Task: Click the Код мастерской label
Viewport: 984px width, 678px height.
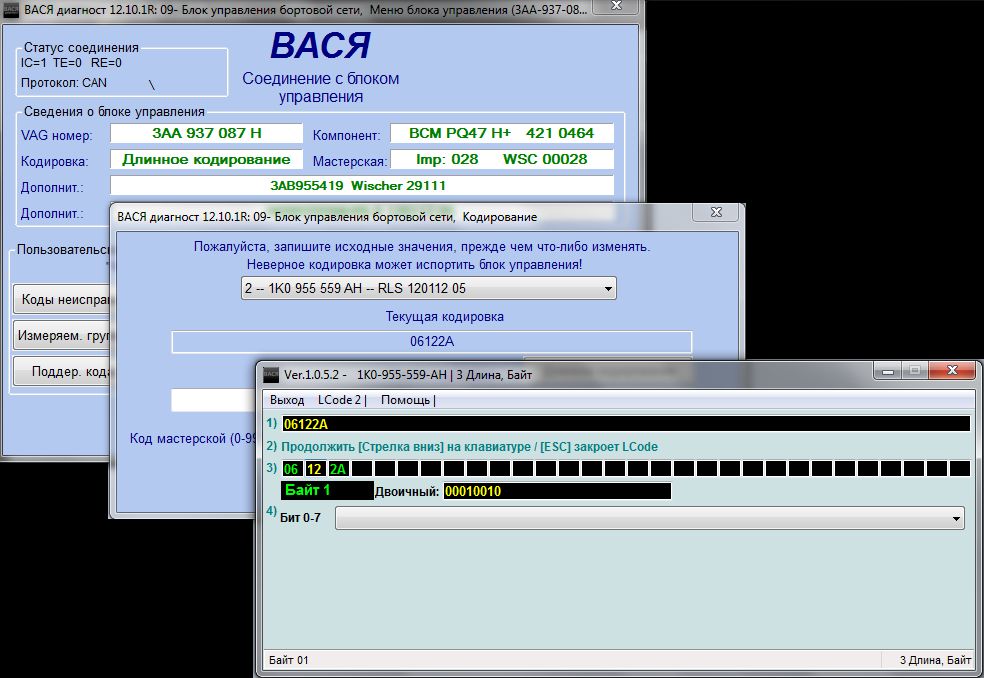Action: point(193,438)
